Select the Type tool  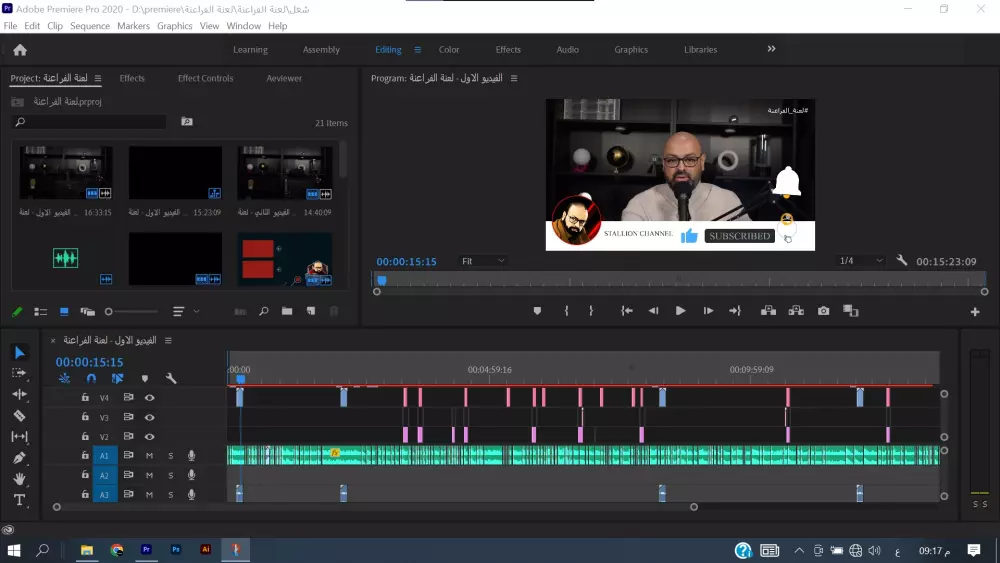(x=19, y=500)
